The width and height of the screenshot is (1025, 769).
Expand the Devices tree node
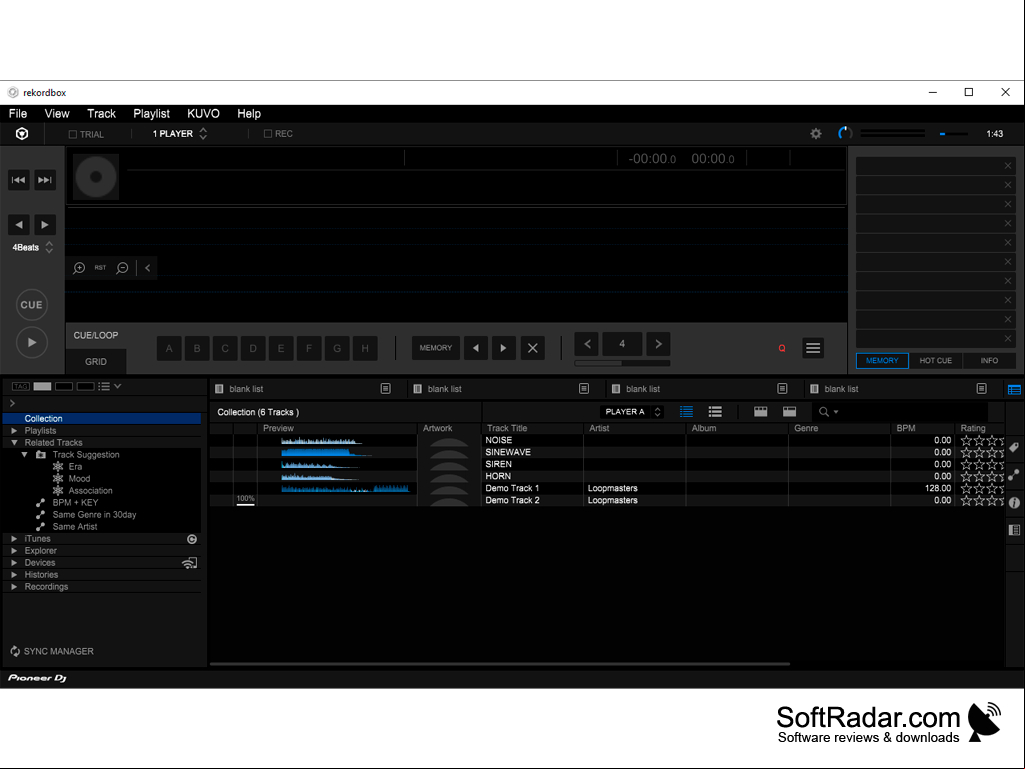[14, 562]
